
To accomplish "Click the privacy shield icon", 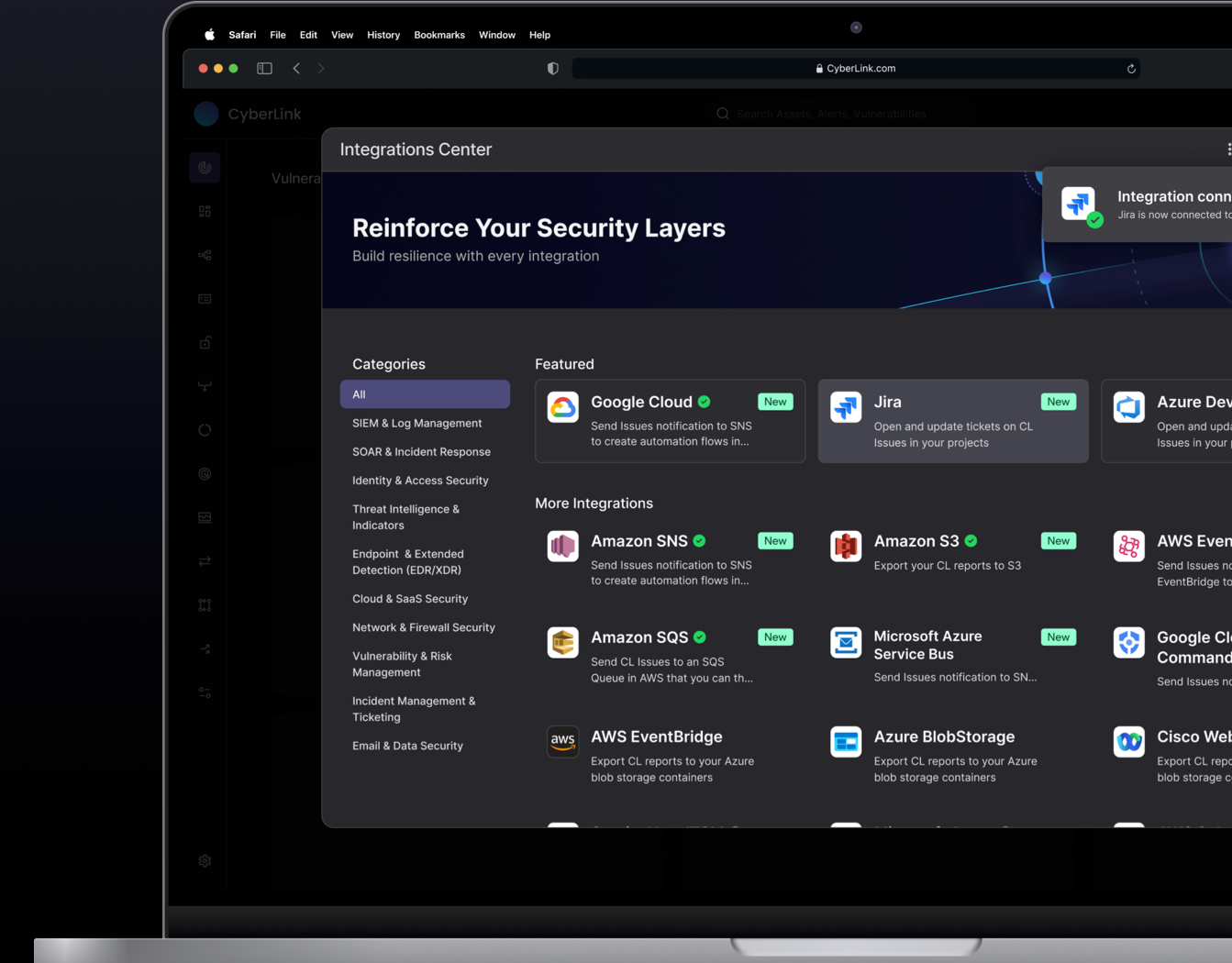I will click(x=553, y=68).
